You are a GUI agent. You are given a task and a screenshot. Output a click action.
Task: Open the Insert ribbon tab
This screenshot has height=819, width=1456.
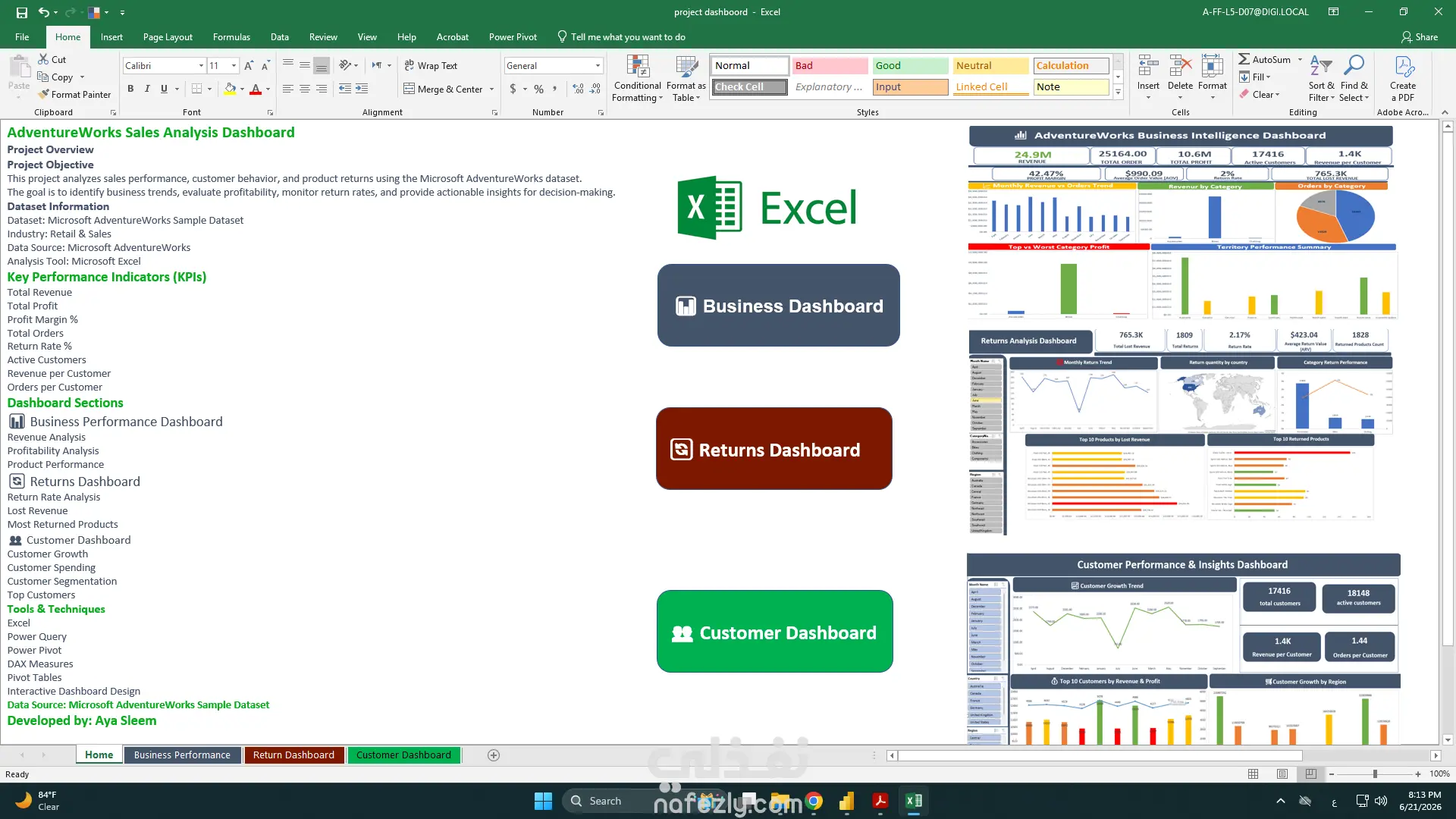tap(111, 37)
